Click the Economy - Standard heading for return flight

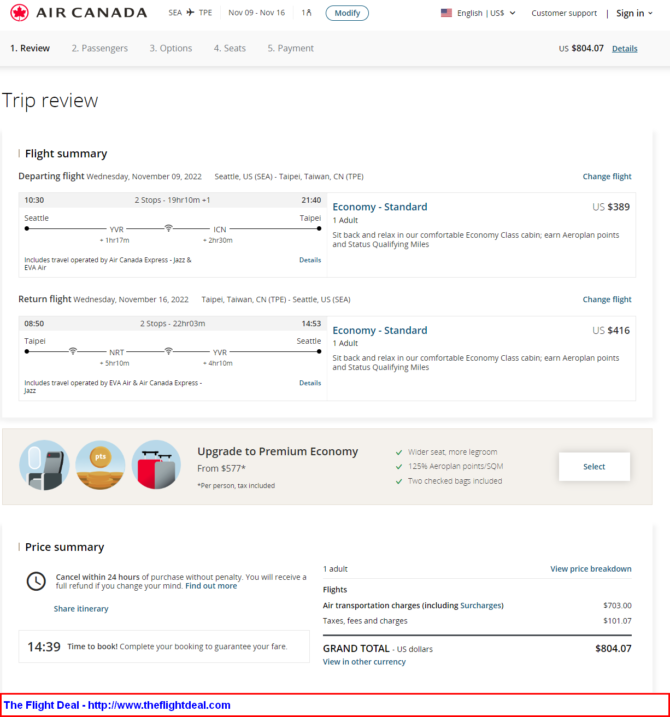pyautogui.click(x=380, y=330)
